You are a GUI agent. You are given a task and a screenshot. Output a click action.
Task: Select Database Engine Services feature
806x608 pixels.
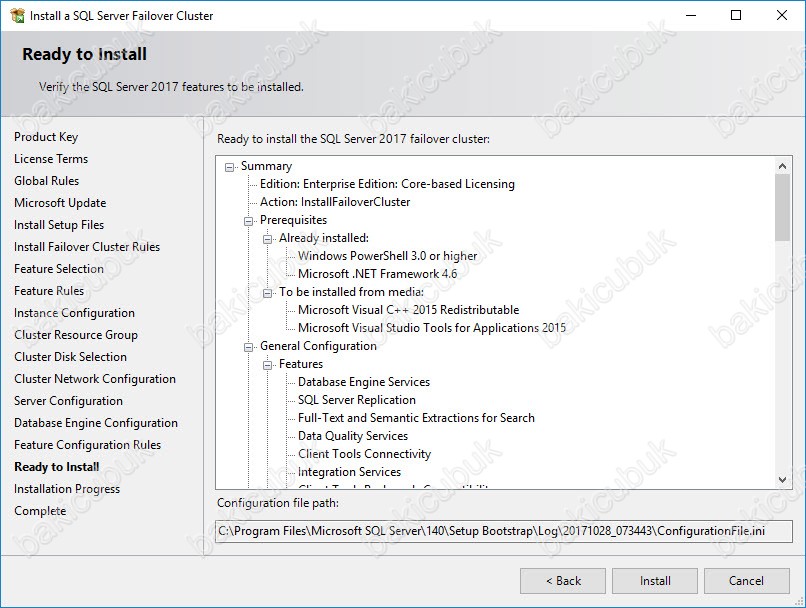click(364, 382)
